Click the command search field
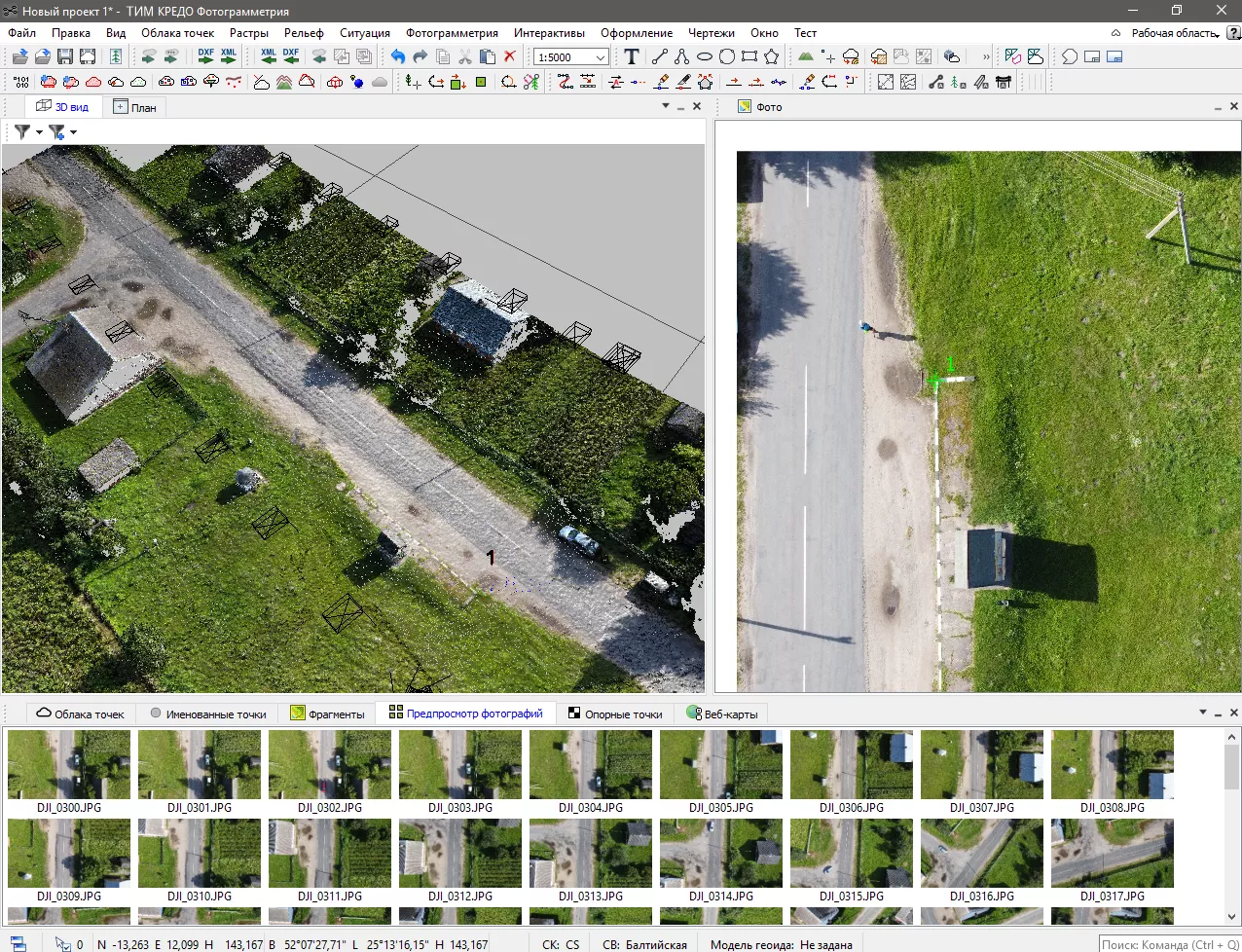This screenshot has height=952, width=1242. 1168,944
